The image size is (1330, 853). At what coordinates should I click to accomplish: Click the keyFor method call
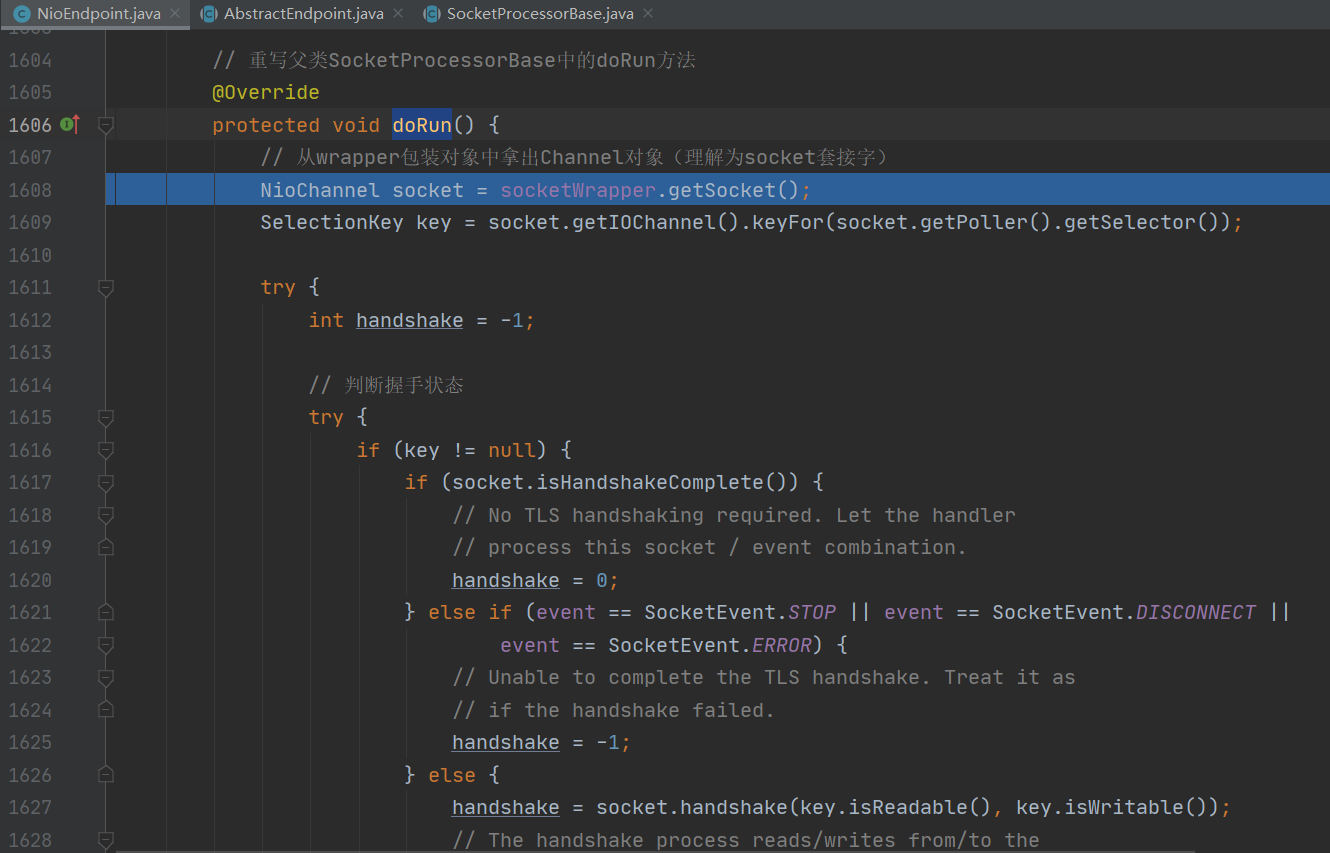pos(788,222)
